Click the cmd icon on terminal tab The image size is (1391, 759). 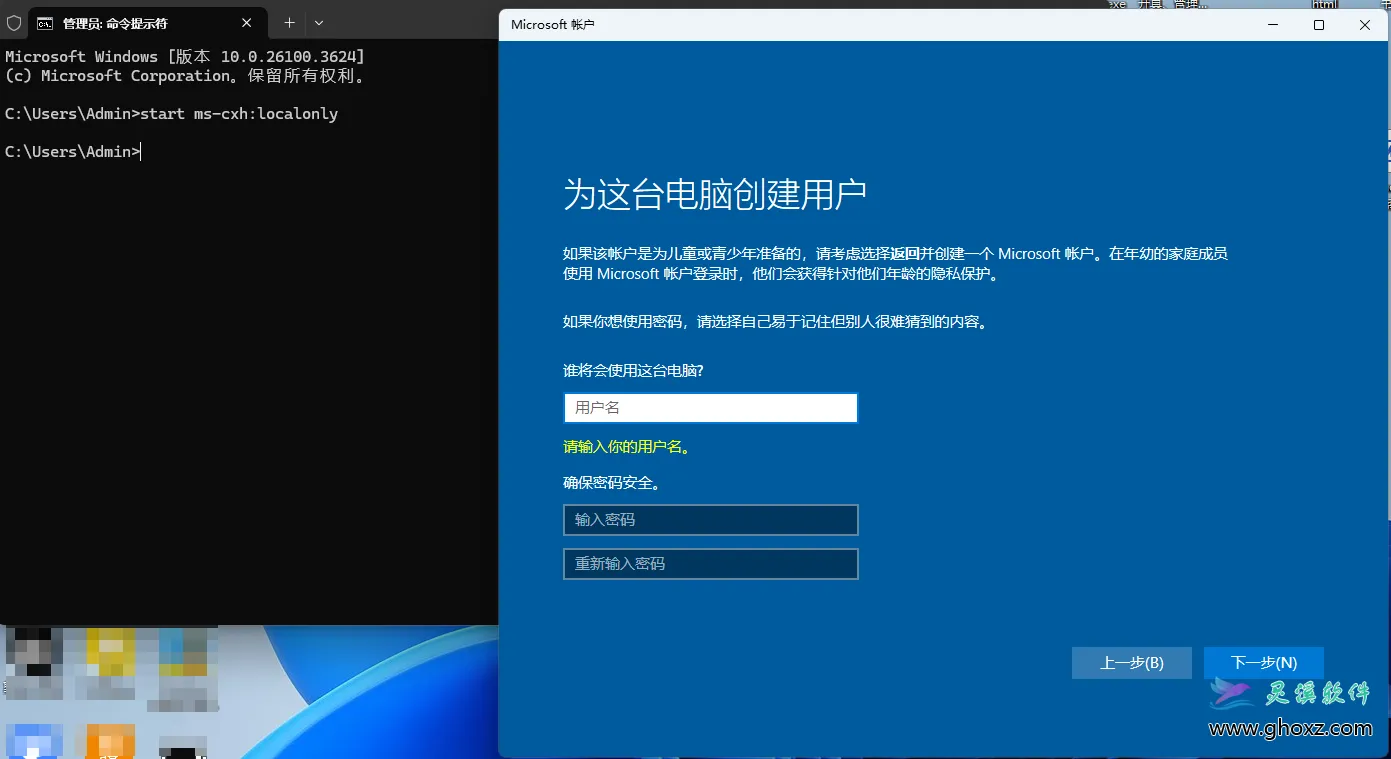click(45, 23)
